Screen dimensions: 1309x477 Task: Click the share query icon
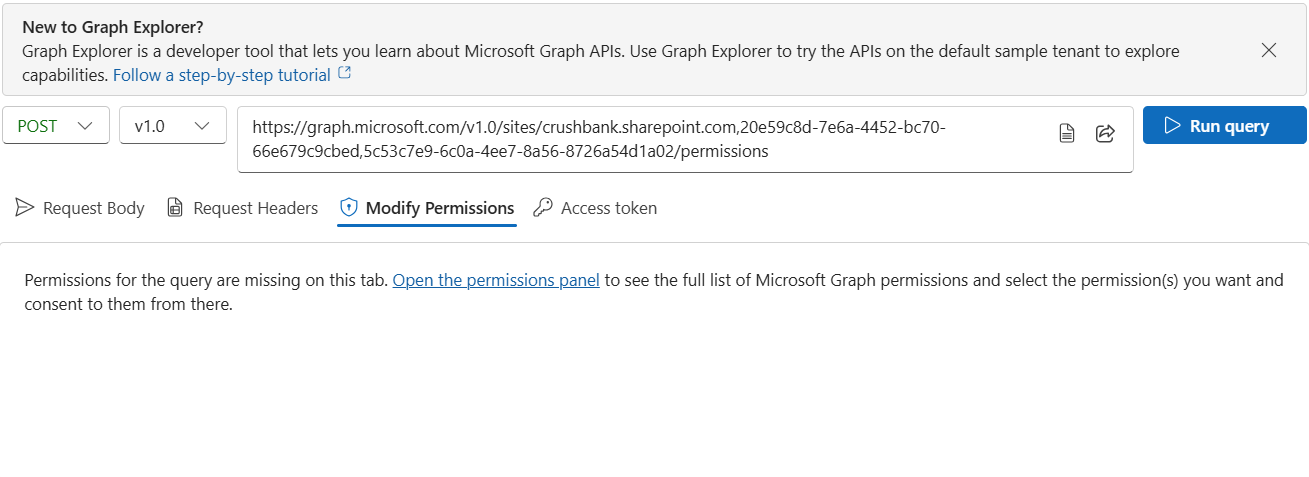tap(1105, 133)
